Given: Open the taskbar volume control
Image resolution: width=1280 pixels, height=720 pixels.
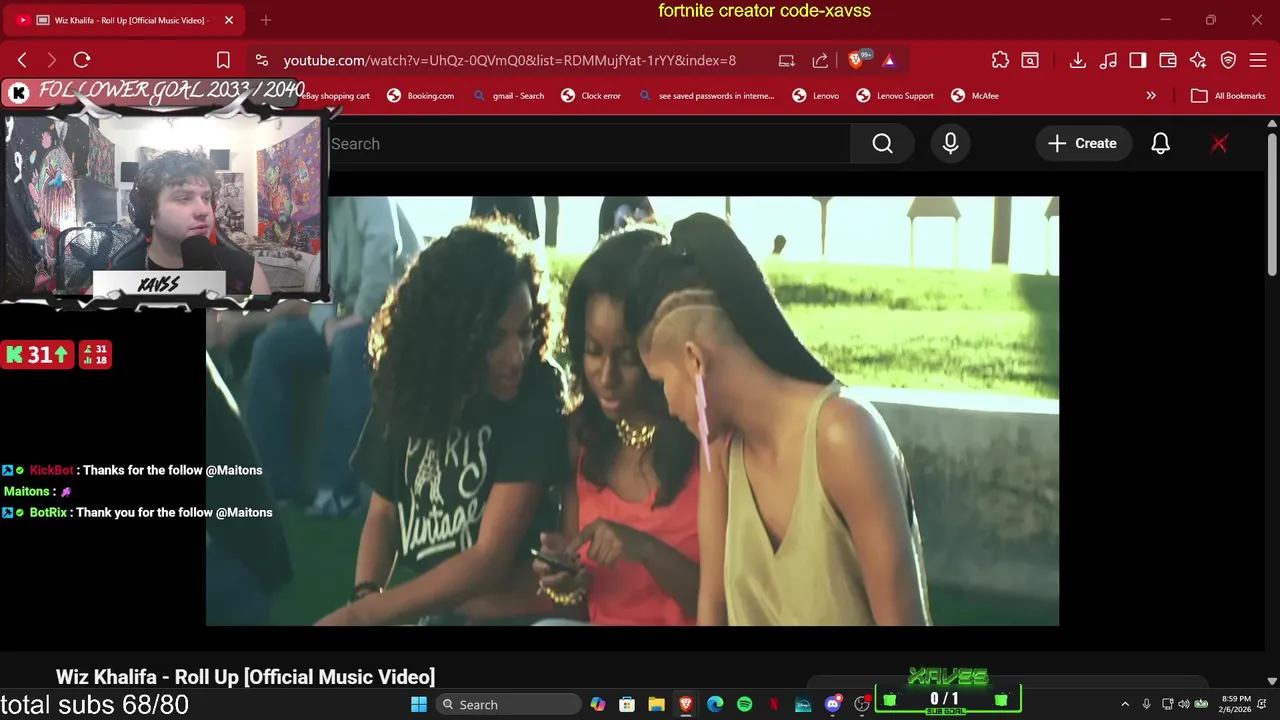Looking at the screenshot, I should click(1184, 705).
